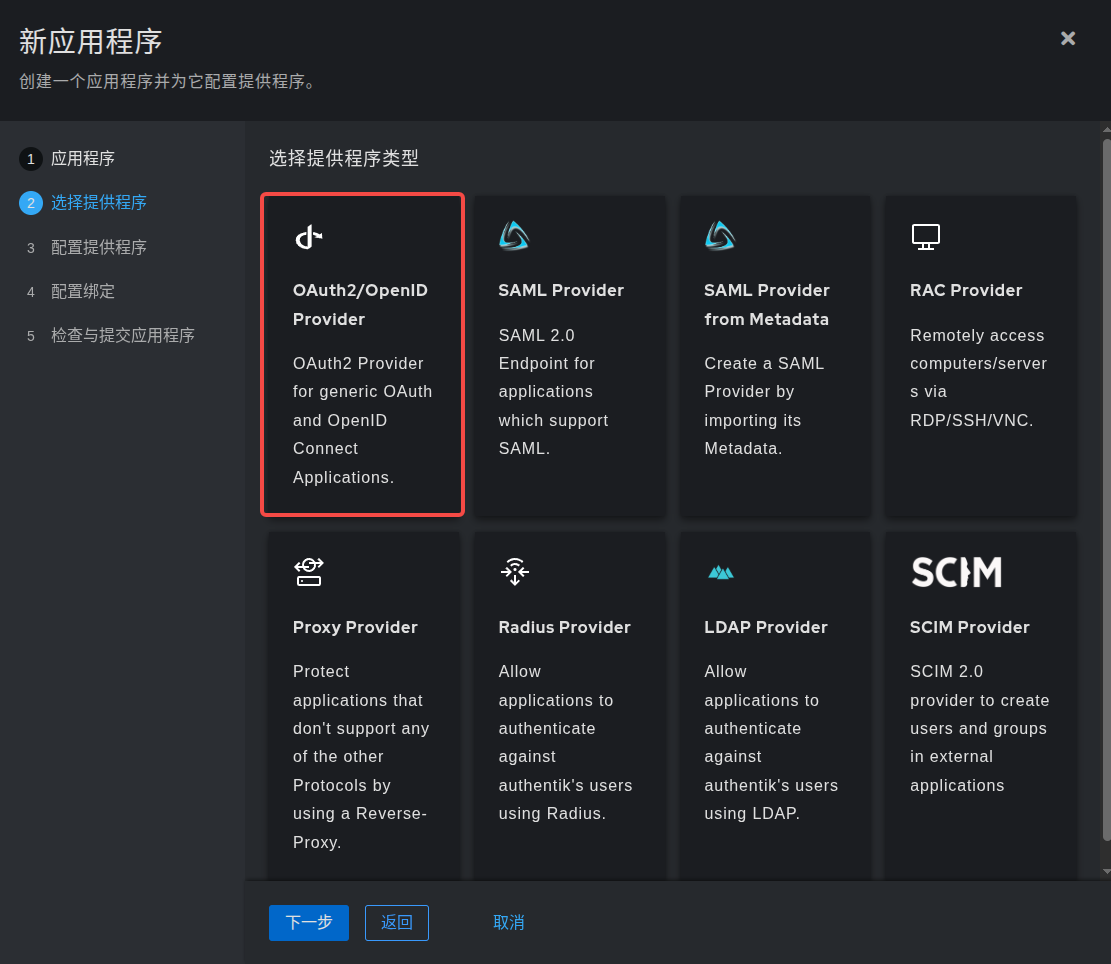Close the 新应用程序 wizard dialog
The width and height of the screenshot is (1111, 964).
point(1068,38)
